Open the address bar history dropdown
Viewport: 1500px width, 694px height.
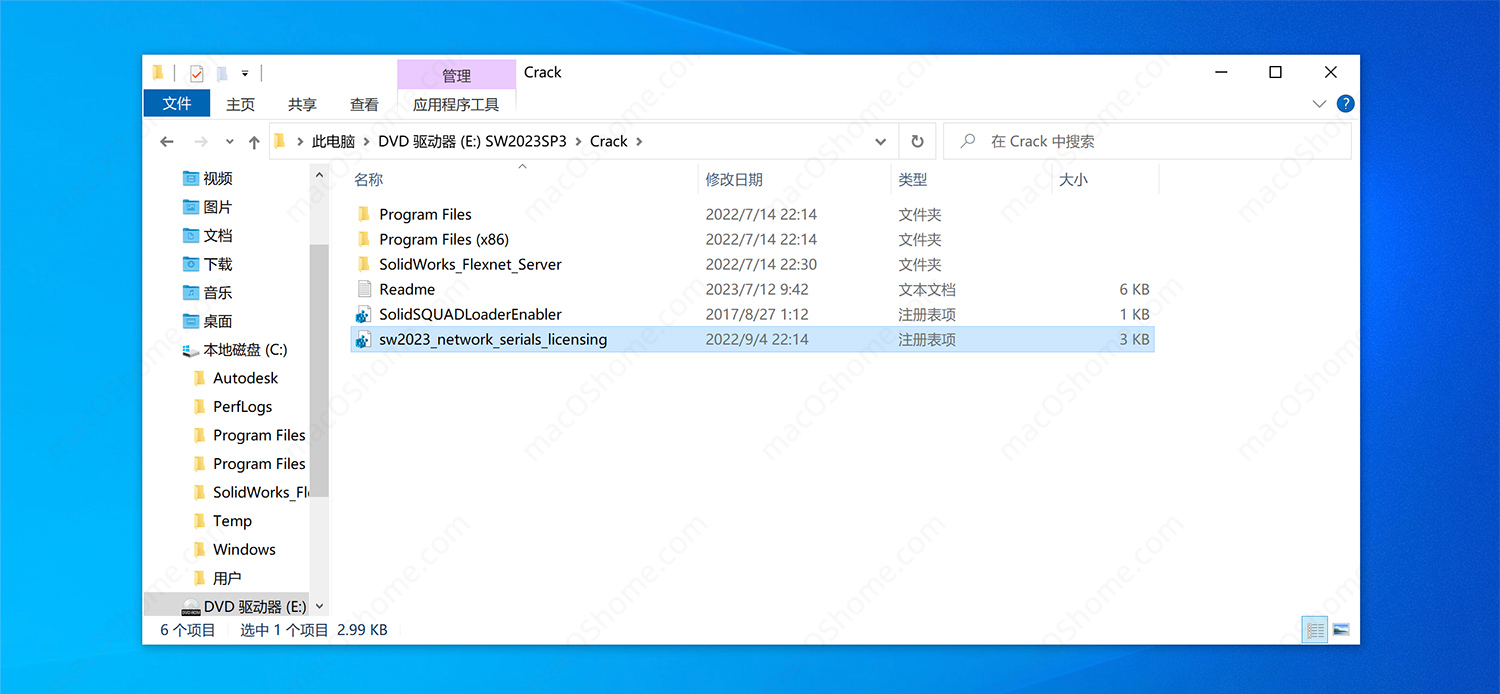880,141
